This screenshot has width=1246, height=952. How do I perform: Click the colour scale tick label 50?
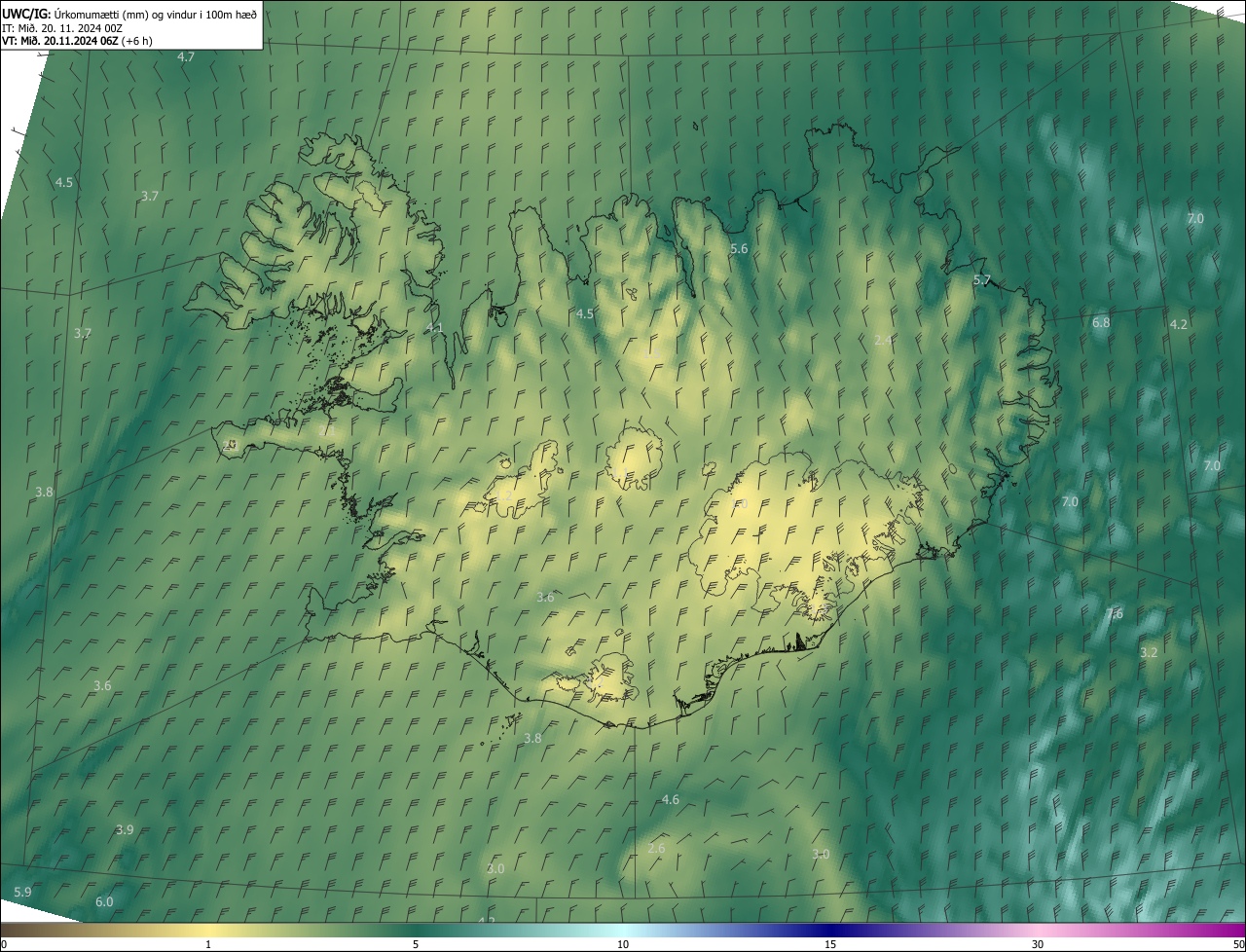point(1238,945)
